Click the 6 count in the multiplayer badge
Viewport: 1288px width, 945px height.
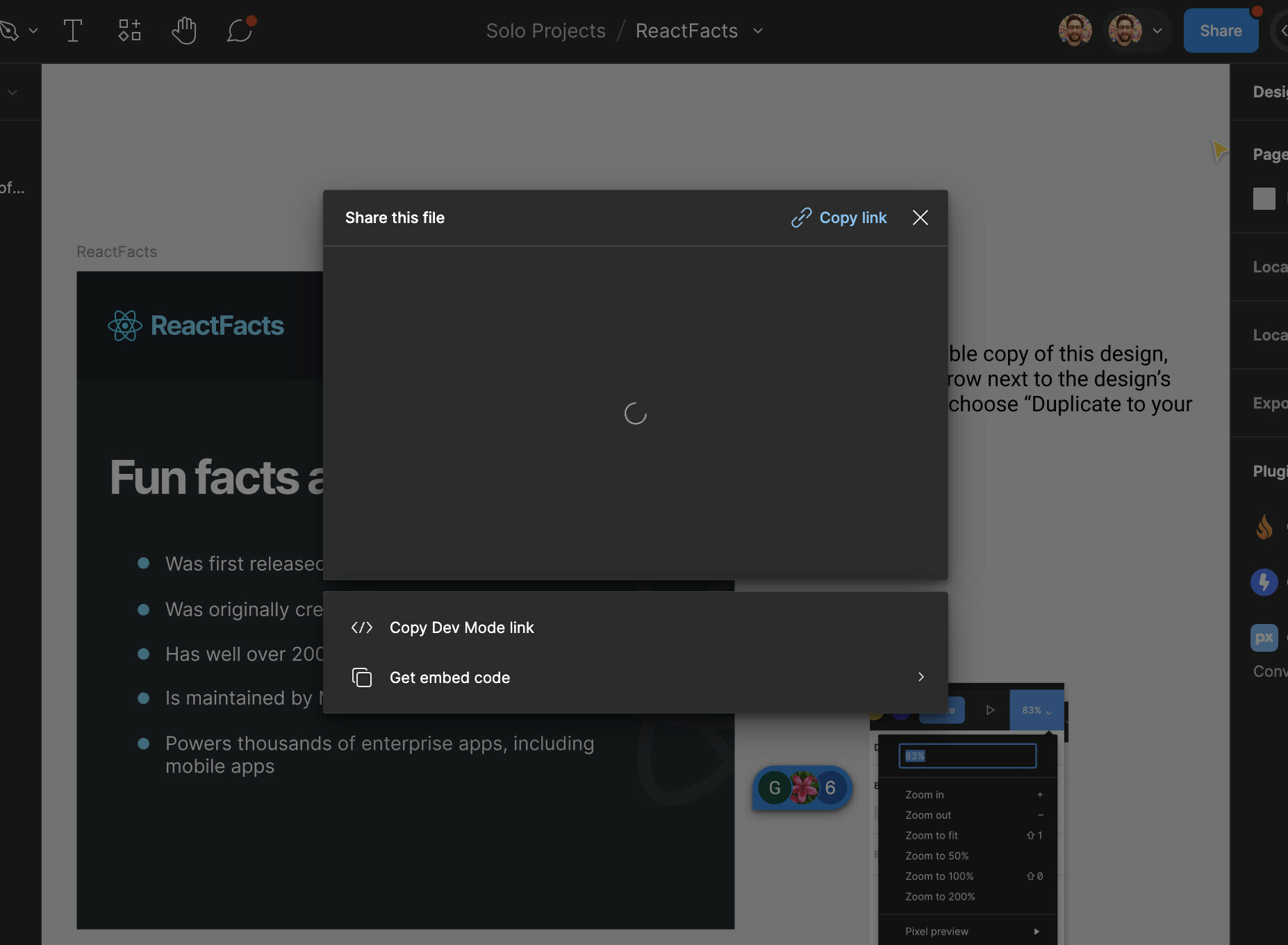(x=830, y=788)
